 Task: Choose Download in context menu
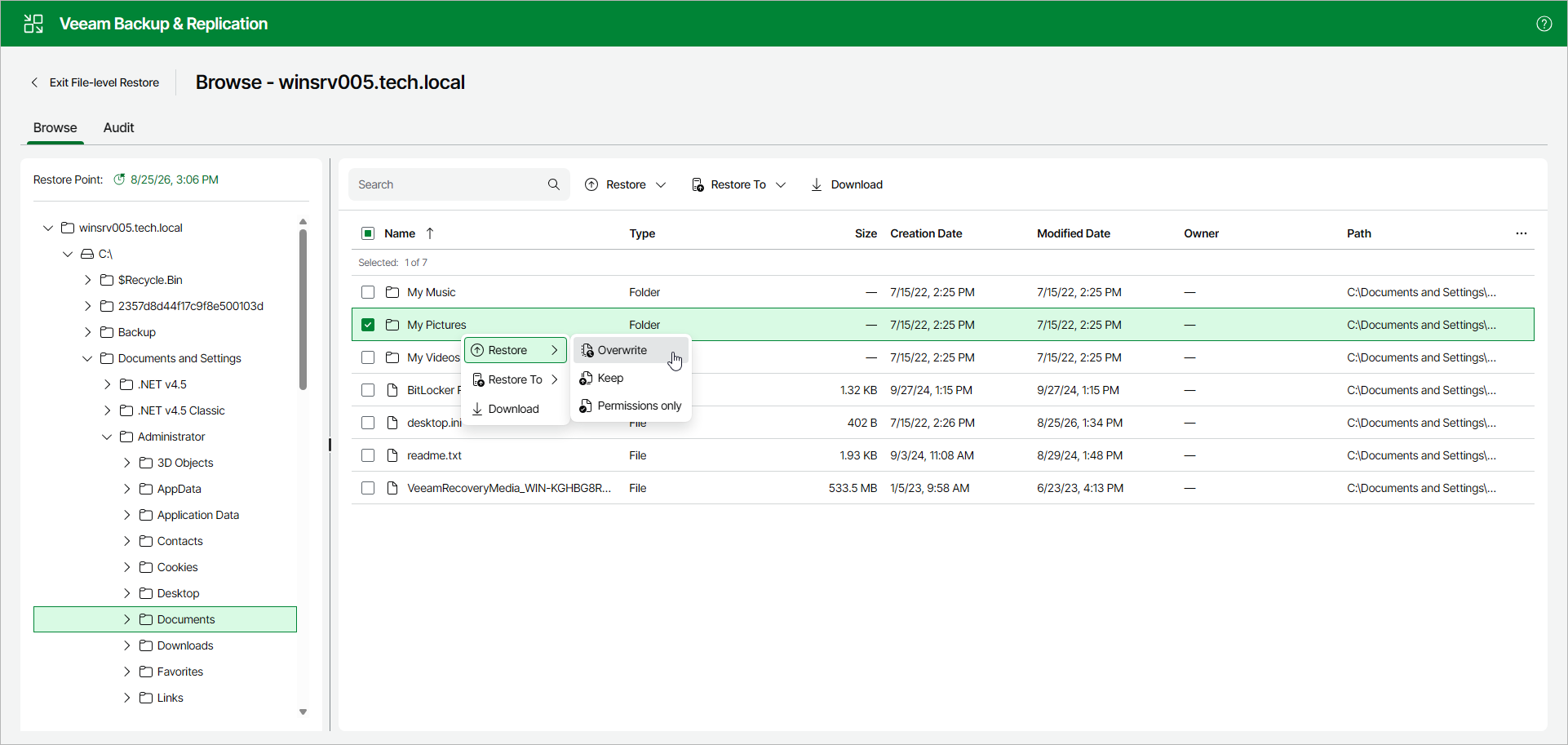coord(516,409)
